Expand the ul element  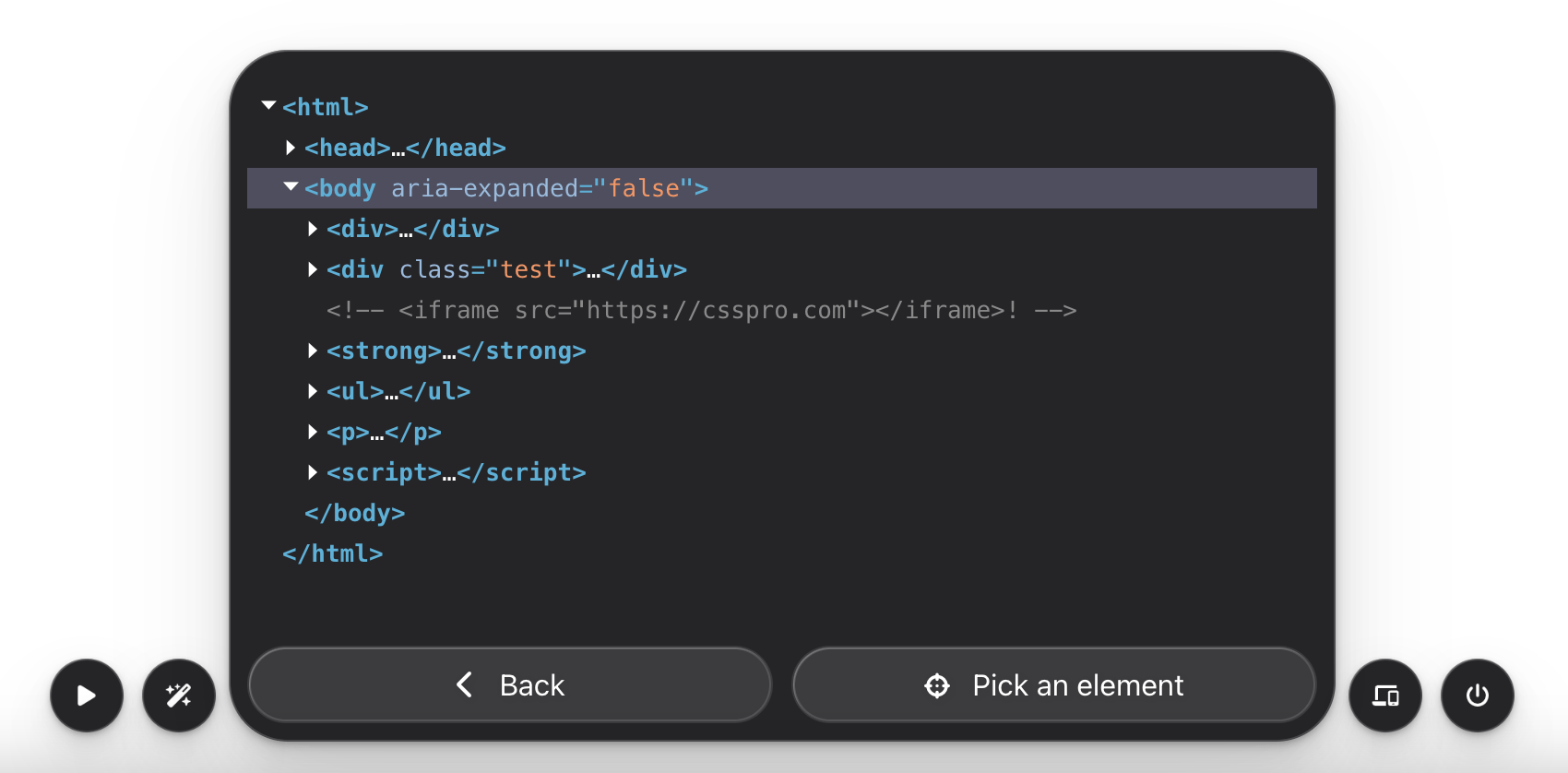click(x=313, y=391)
